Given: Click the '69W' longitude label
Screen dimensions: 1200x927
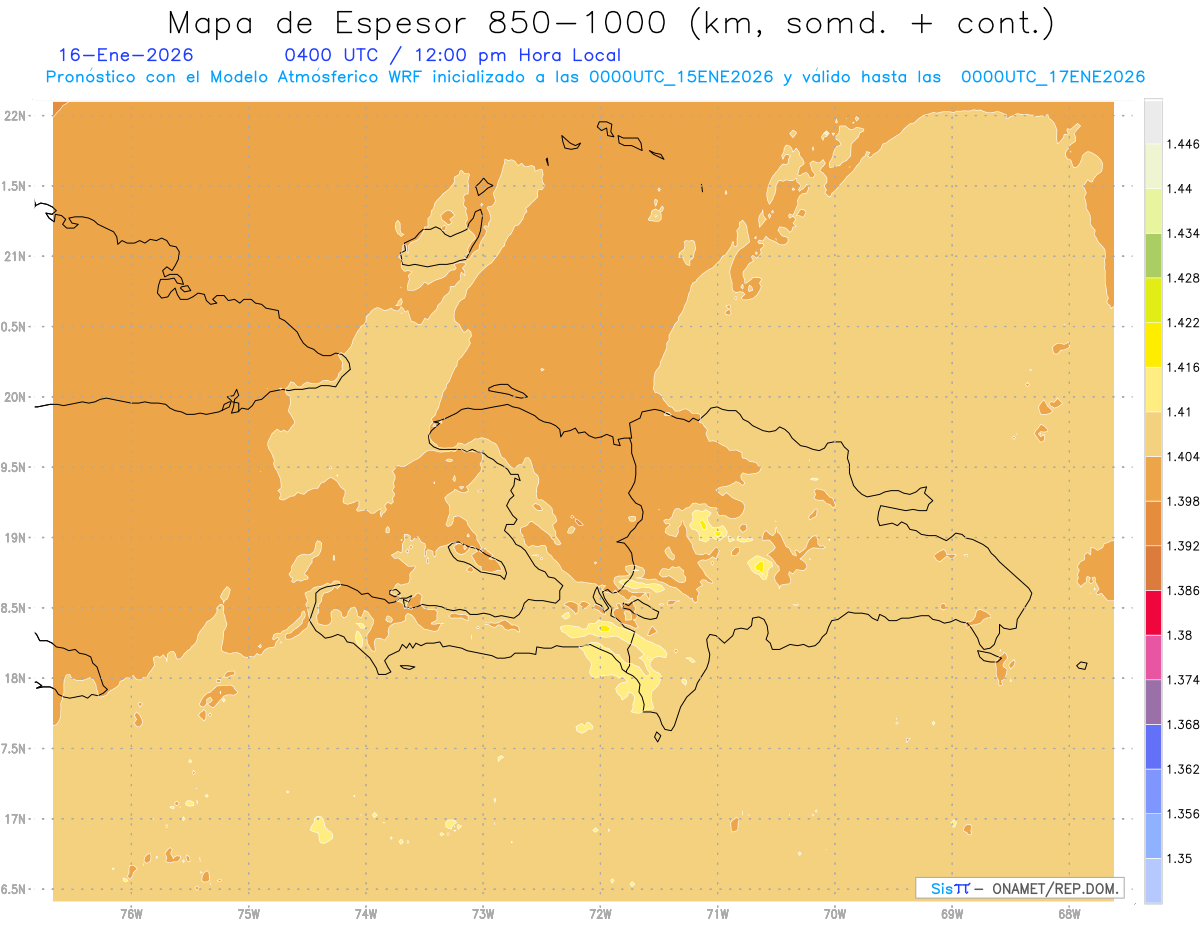Looking at the screenshot, I should click(x=952, y=913).
